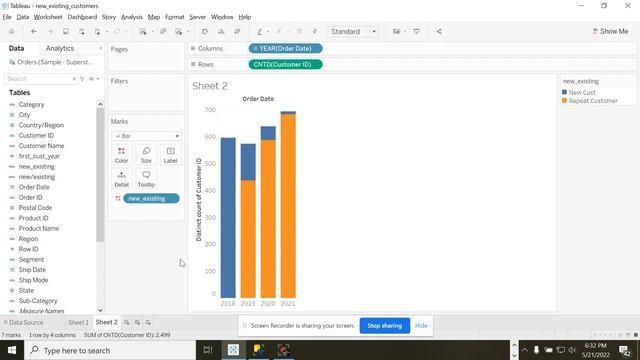This screenshot has height=360, width=640.
Task: Click the New Cust blue legend swatch
Action: tap(564, 92)
